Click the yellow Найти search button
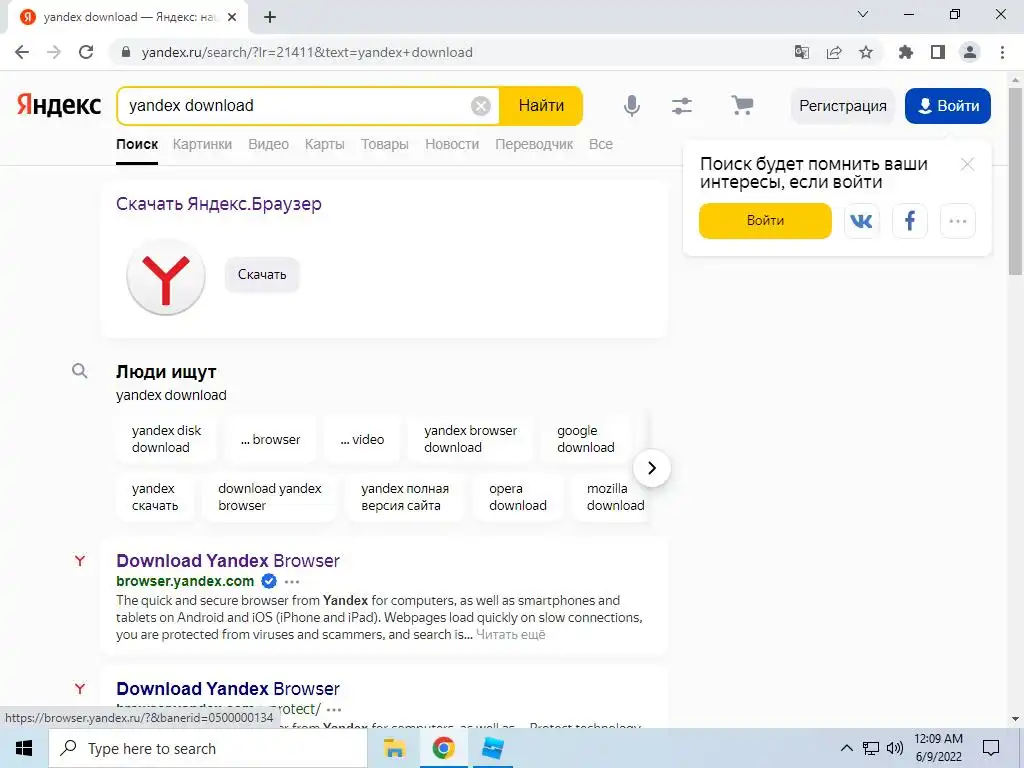This screenshot has width=1024, height=768. [x=541, y=105]
